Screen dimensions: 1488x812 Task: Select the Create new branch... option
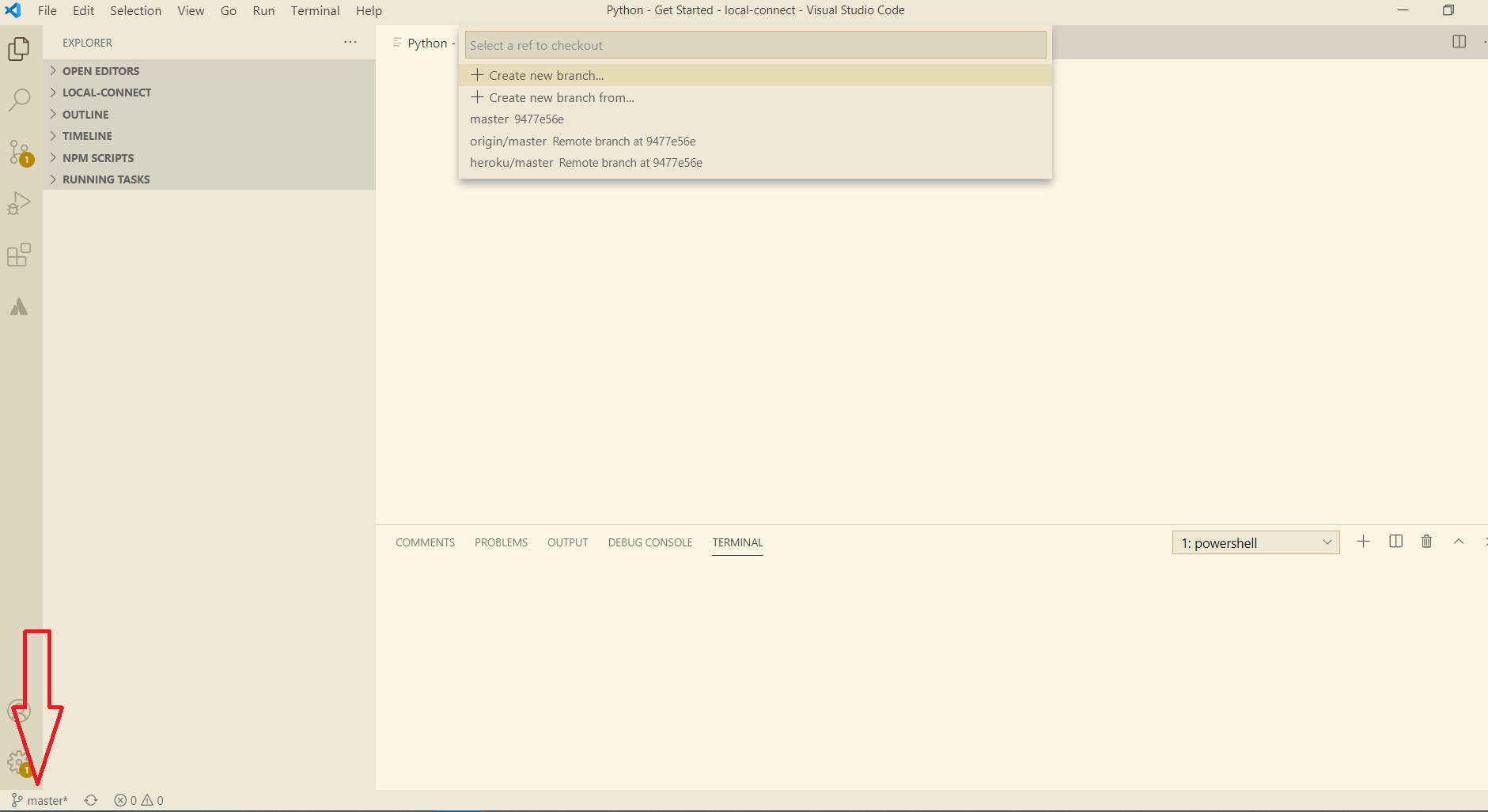pos(755,75)
